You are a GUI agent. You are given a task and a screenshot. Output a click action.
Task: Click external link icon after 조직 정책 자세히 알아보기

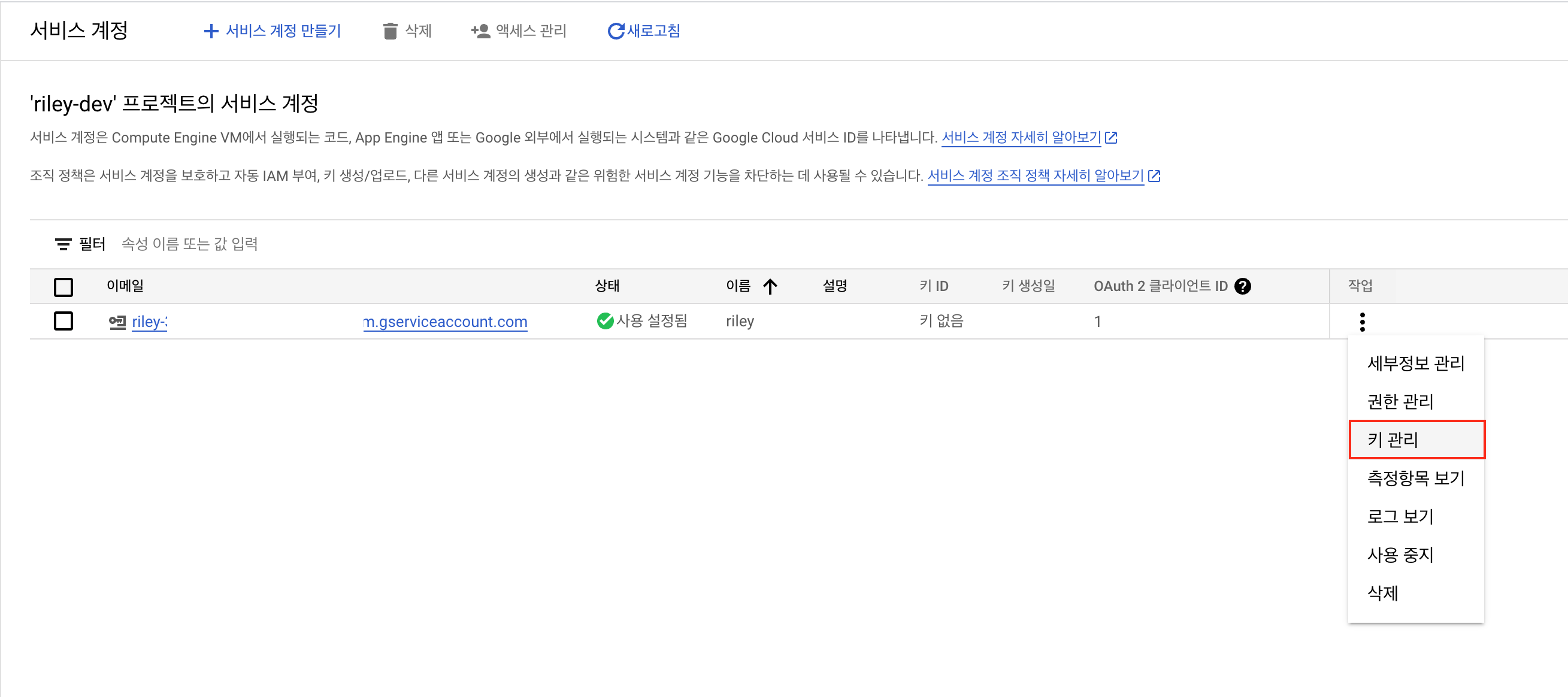(x=1154, y=176)
